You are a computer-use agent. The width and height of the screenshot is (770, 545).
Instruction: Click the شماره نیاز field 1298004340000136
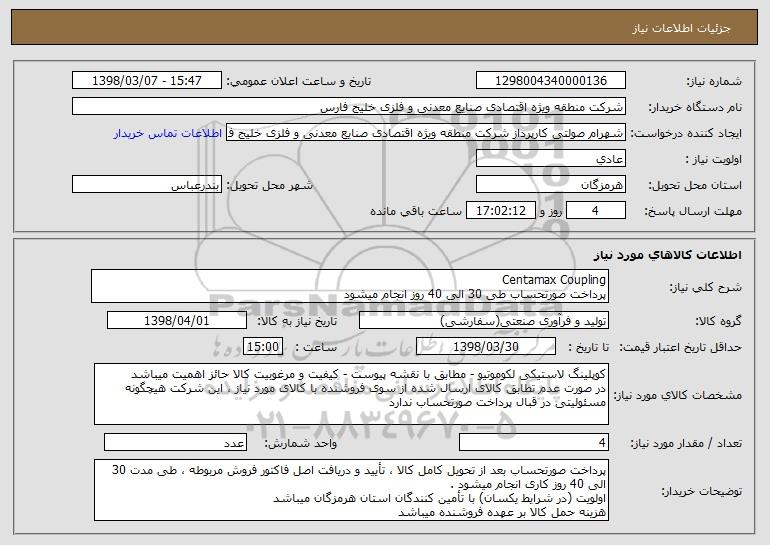tap(550, 81)
